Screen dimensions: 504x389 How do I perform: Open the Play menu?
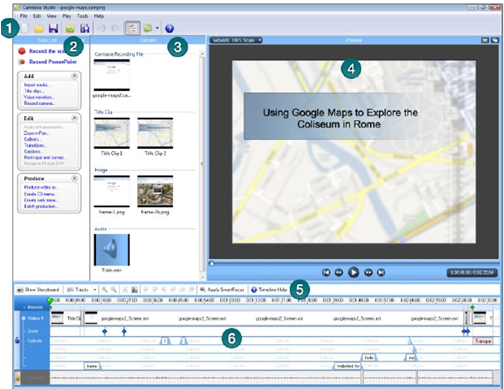tap(67, 16)
